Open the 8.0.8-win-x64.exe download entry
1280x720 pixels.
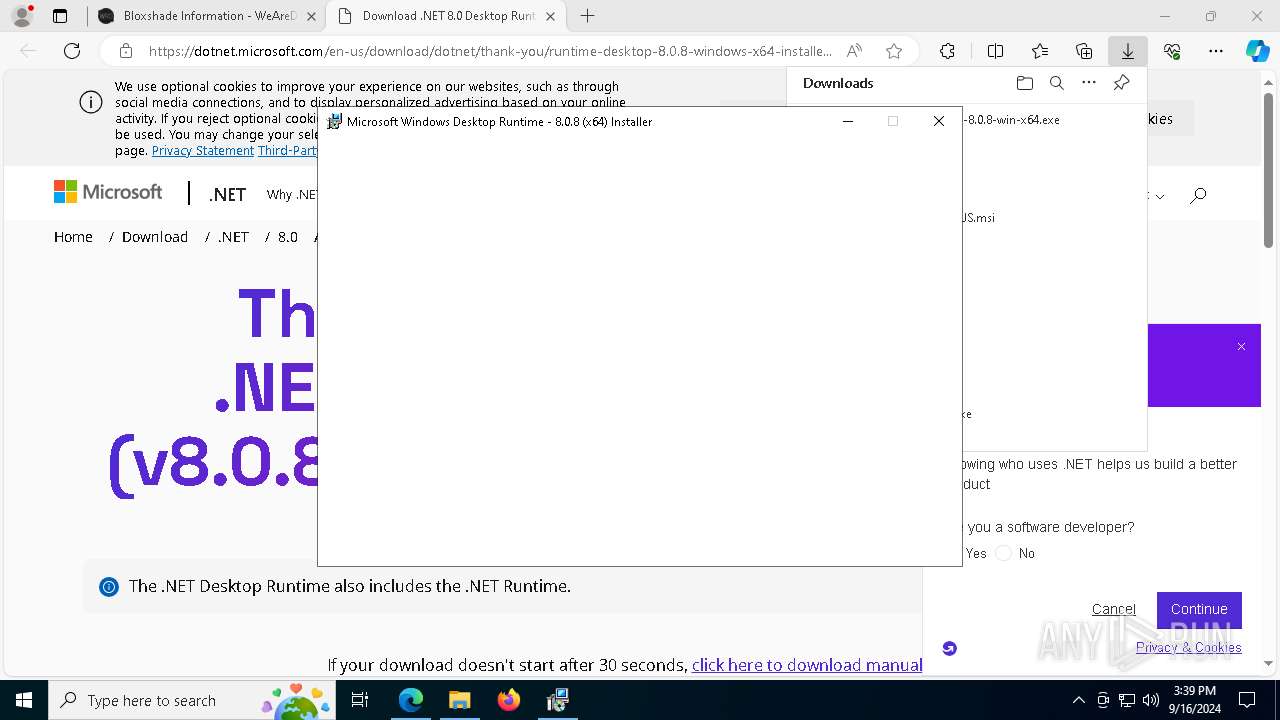1011,120
